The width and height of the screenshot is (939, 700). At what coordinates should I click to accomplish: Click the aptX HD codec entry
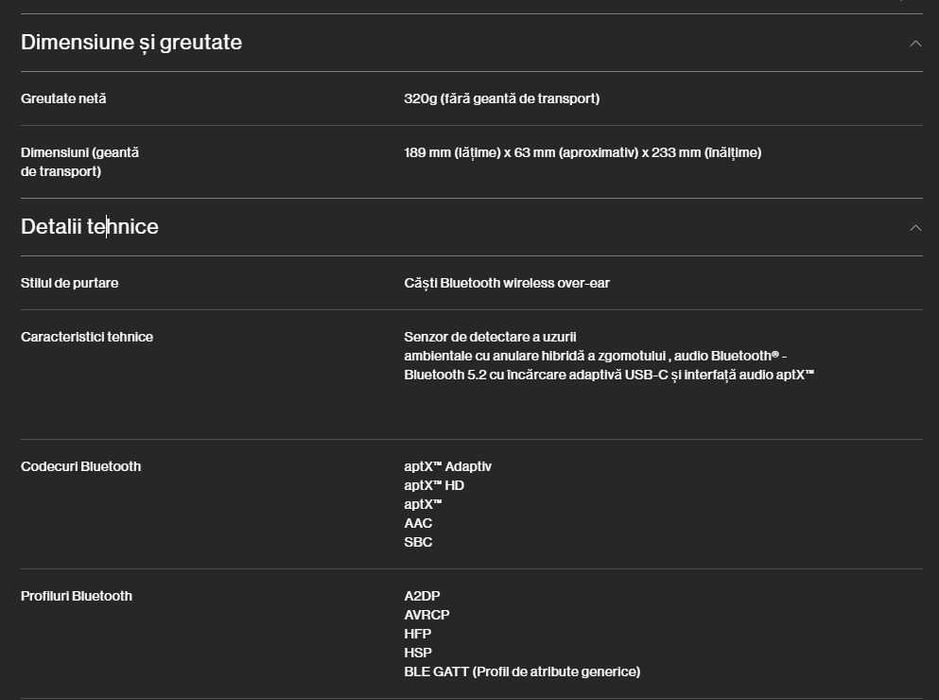(434, 485)
